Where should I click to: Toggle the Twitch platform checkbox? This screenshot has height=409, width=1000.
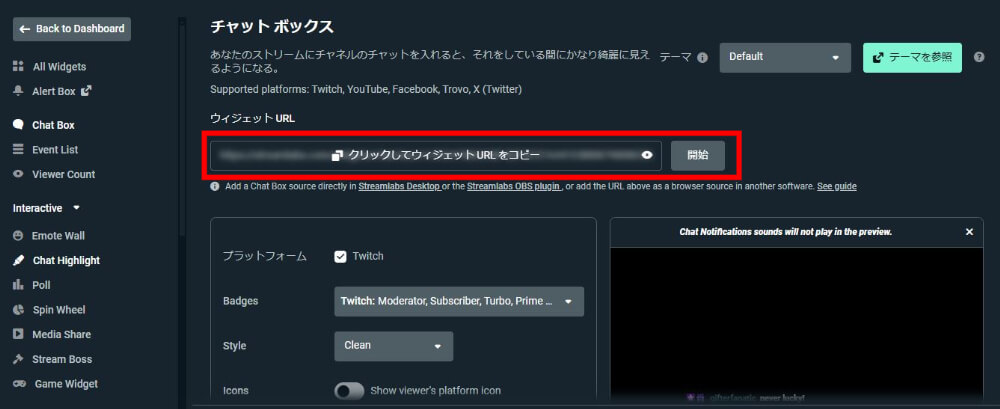coord(341,256)
